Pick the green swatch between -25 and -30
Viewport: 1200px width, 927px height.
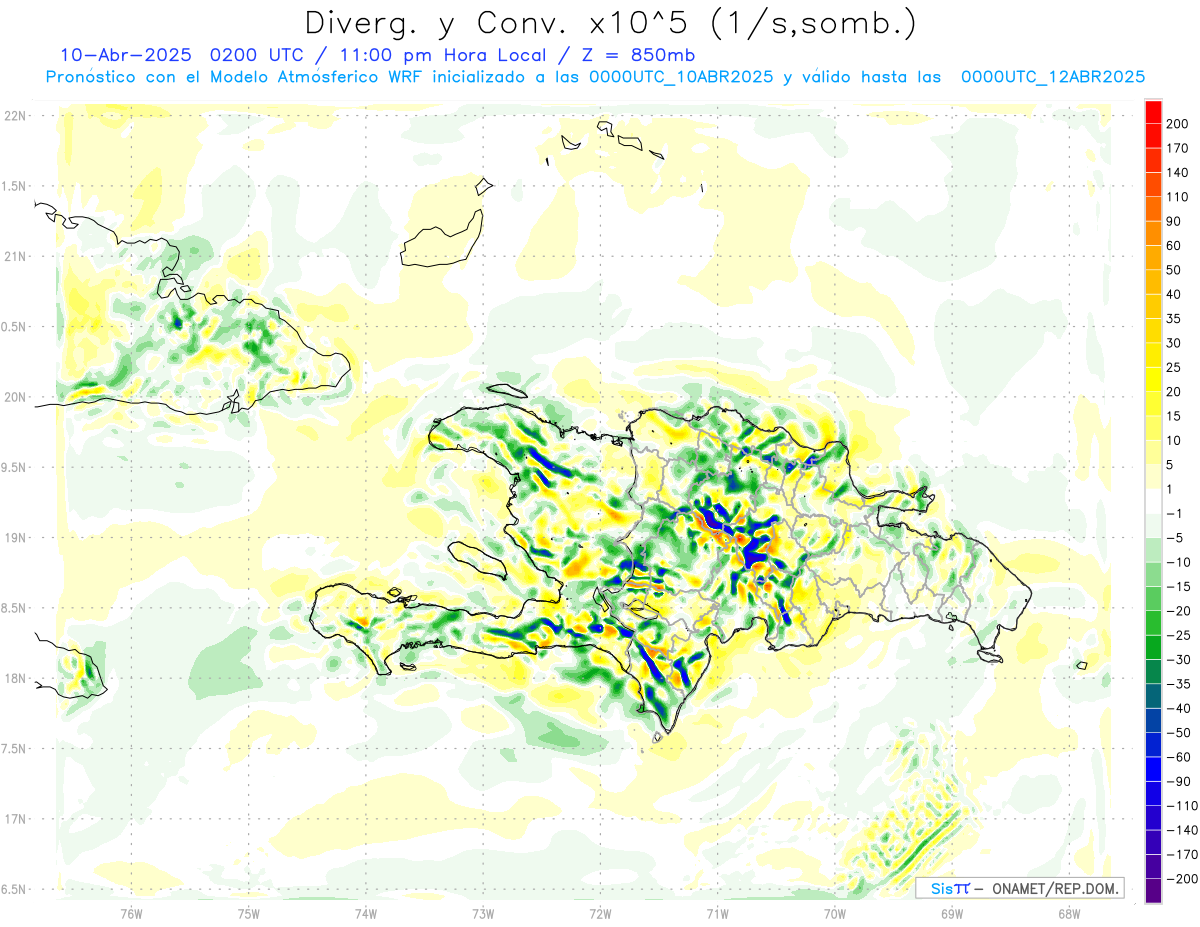click(1154, 648)
